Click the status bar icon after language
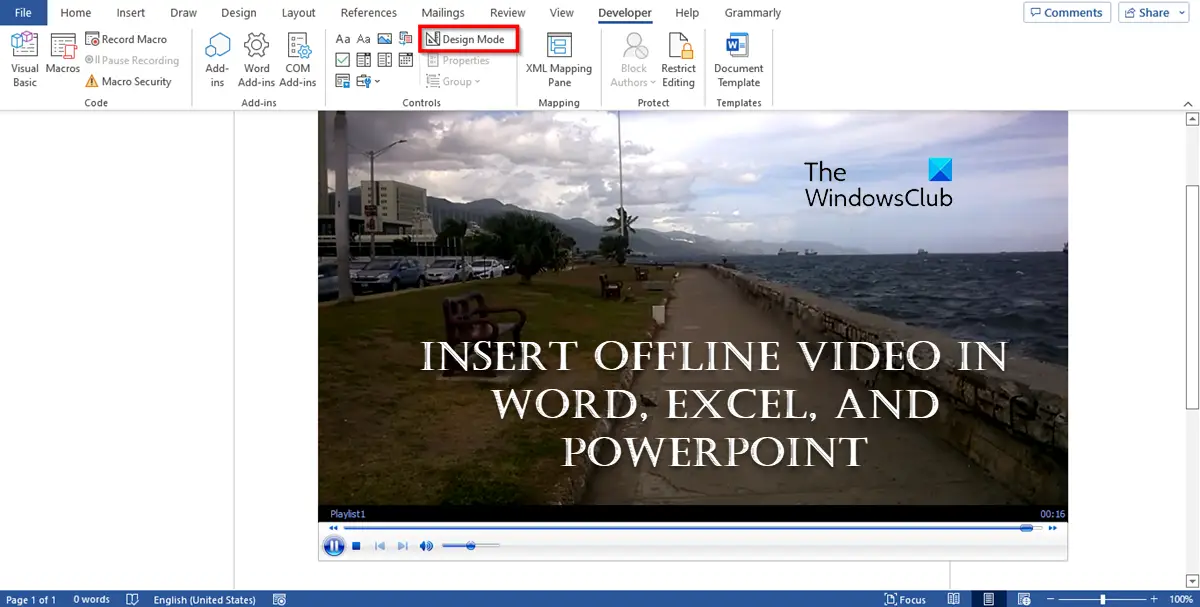 click(x=280, y=599)
